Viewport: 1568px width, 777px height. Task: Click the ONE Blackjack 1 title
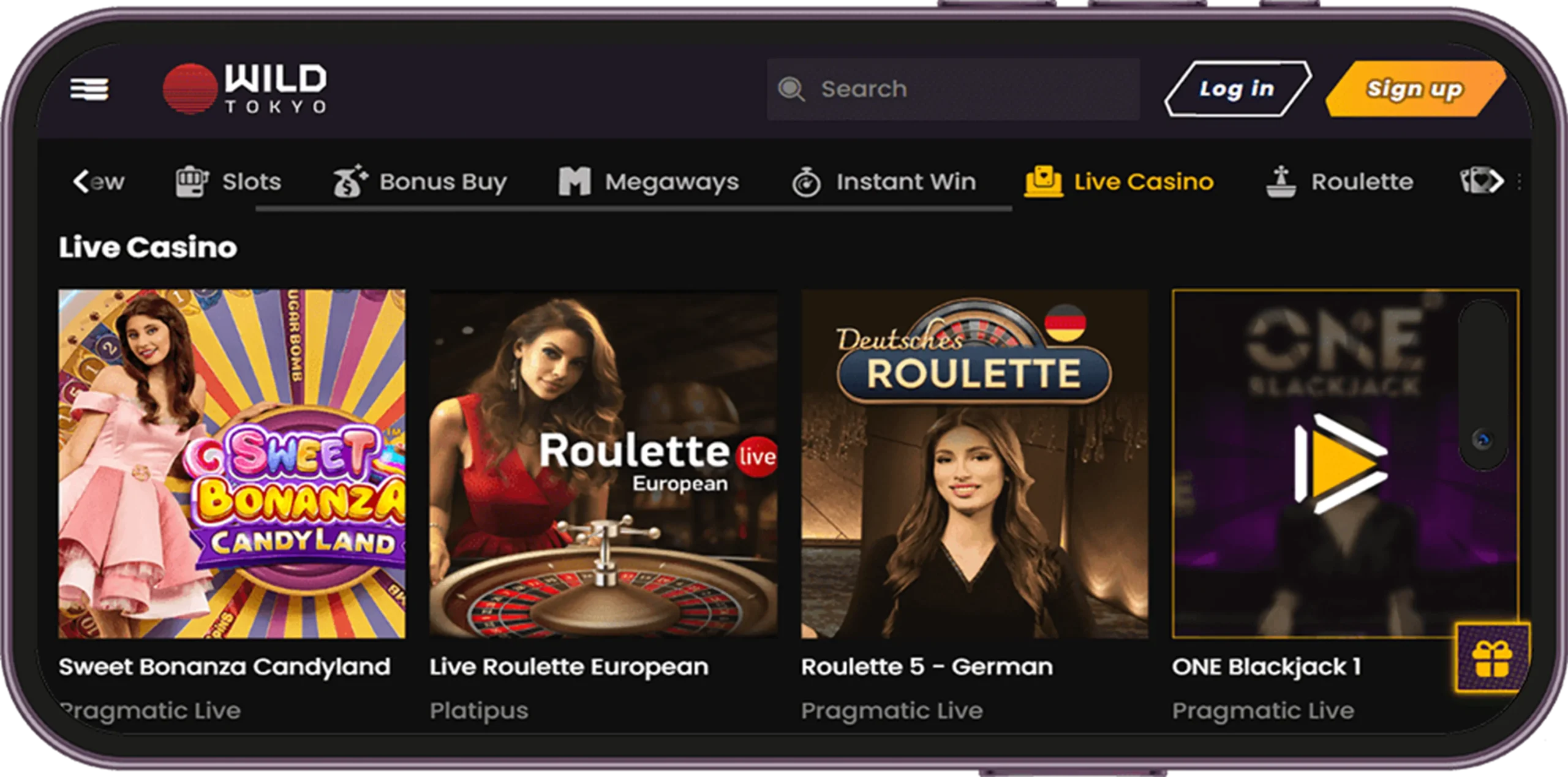point(1266,667)
